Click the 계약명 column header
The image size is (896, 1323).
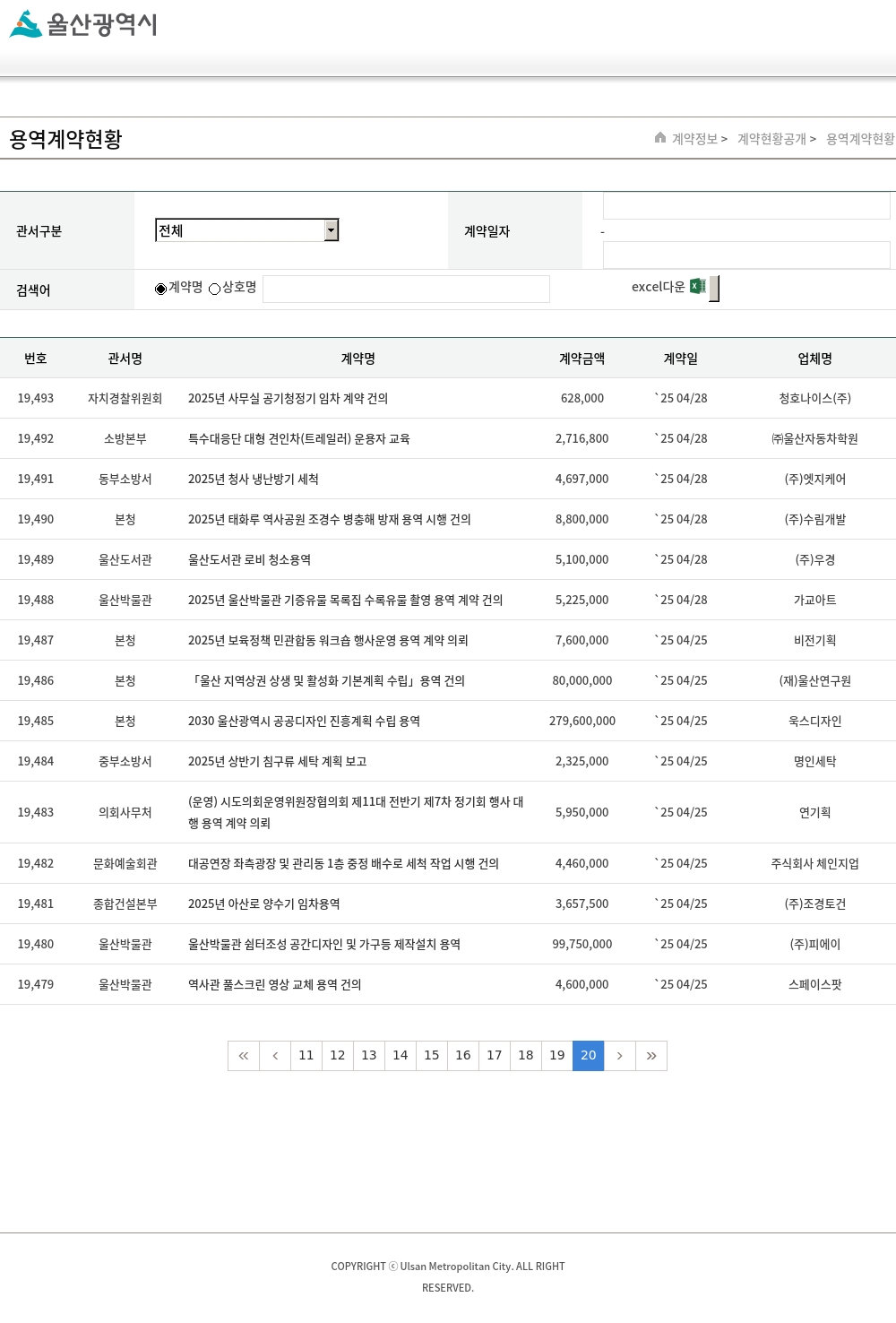pyautogui.click(x=358, y=359)
